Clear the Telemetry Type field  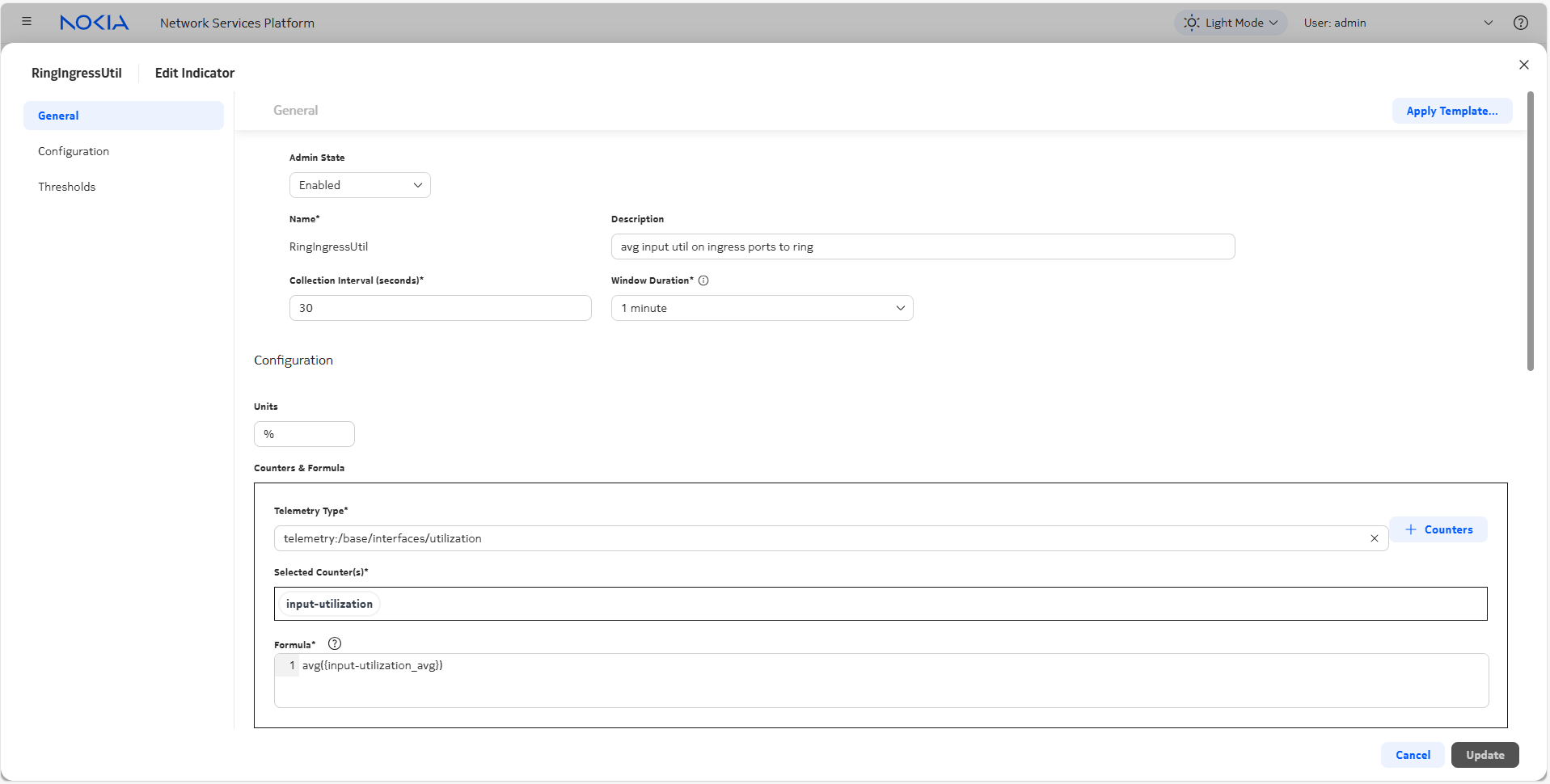1374,538
